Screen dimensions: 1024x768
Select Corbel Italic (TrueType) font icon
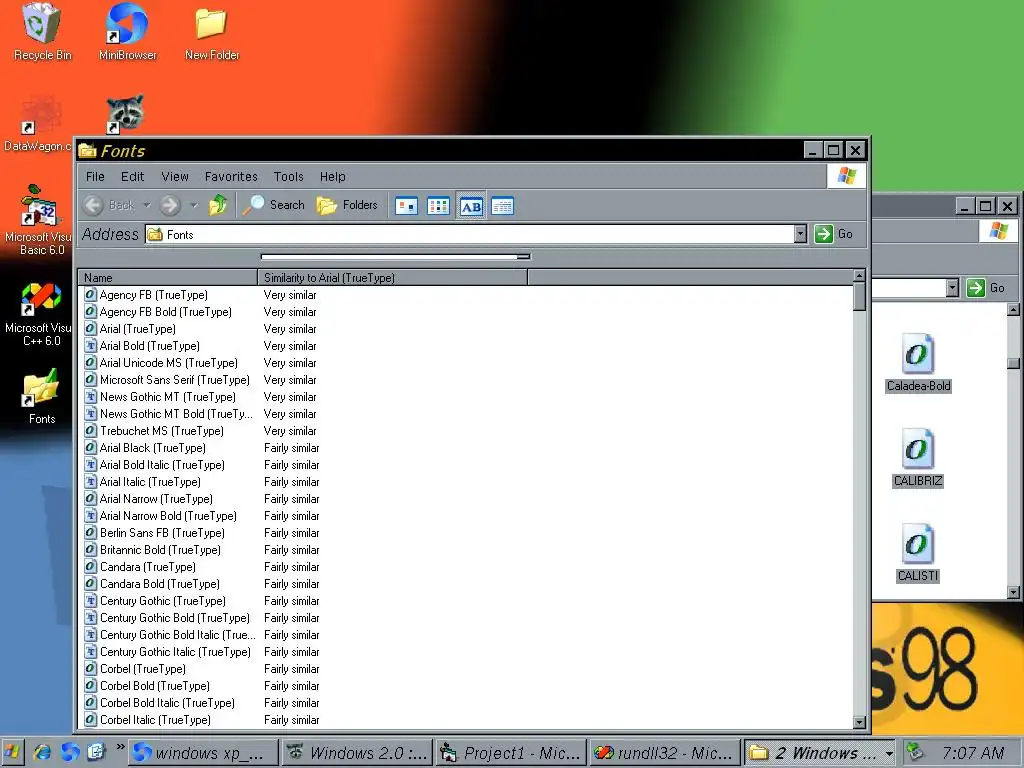[x=91, y=719]
